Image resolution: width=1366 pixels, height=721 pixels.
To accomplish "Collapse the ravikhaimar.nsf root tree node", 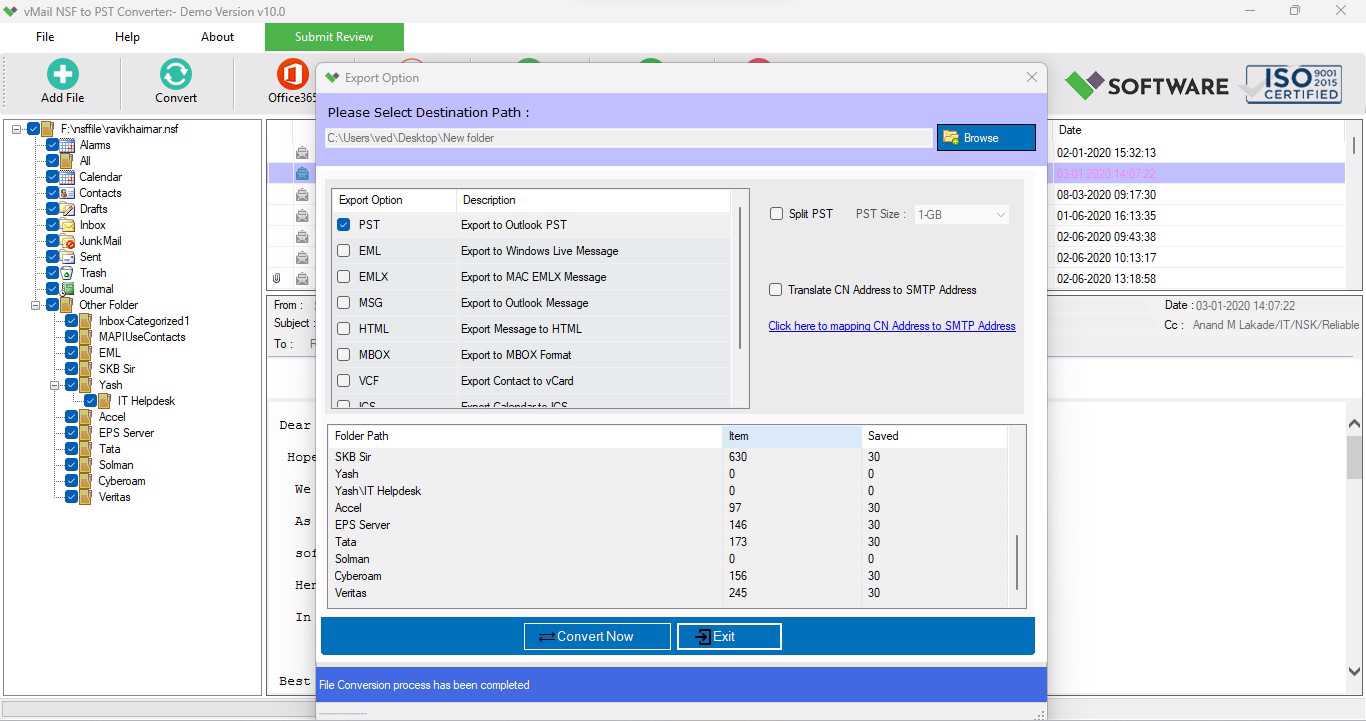I will click(17, 129).
